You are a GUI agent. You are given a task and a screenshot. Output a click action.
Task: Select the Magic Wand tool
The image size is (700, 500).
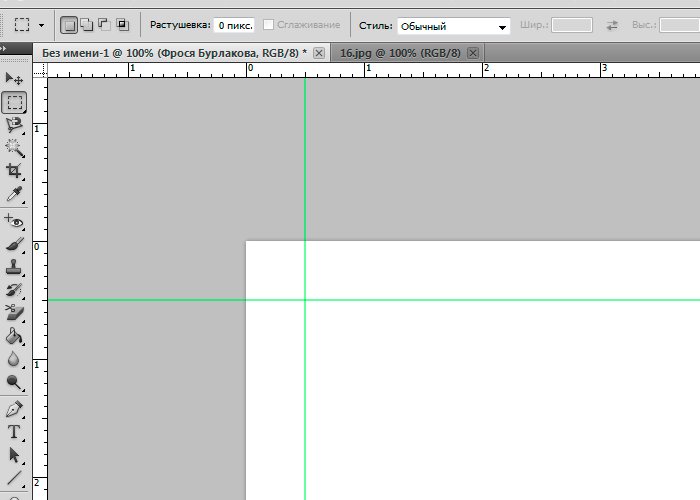(14, 148)
